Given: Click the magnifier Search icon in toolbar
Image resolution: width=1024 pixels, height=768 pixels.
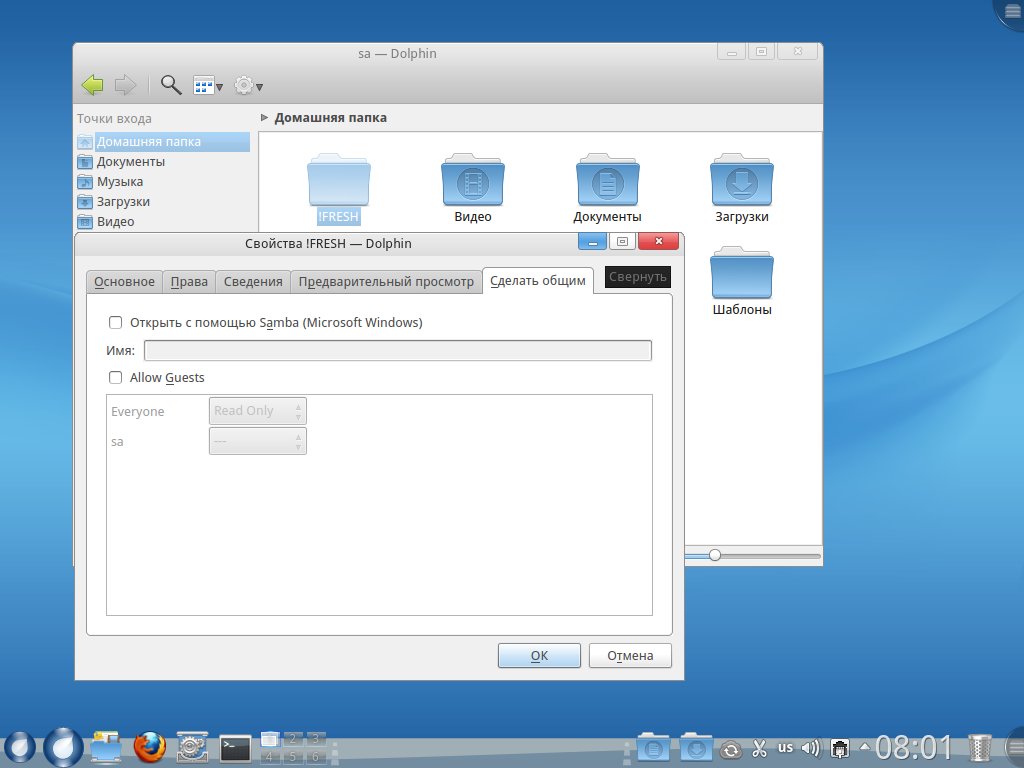Looking at the screenshot, I should (171, 85).
